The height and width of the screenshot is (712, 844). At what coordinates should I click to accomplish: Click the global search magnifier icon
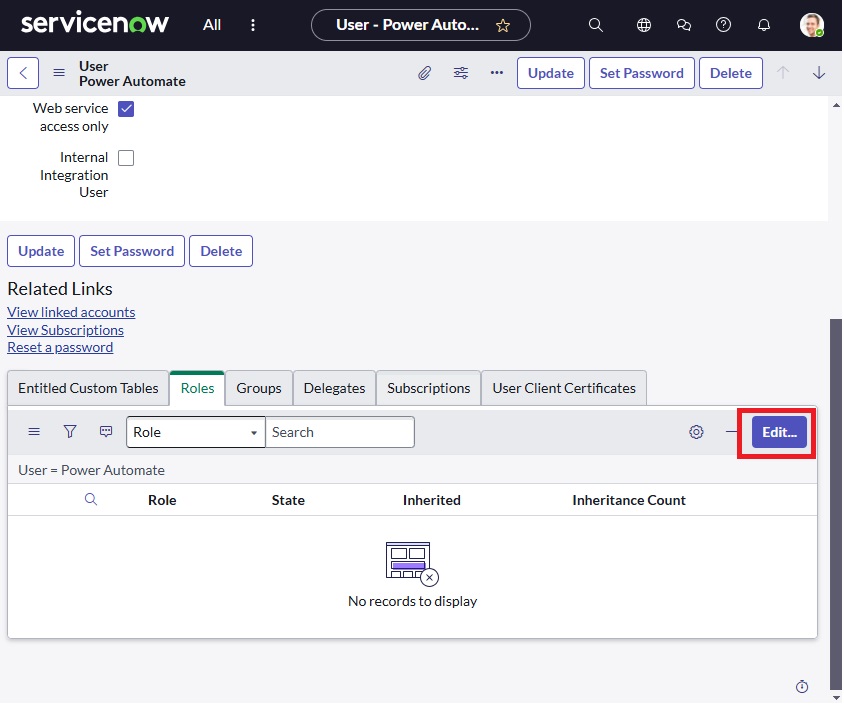pos(596,25)
